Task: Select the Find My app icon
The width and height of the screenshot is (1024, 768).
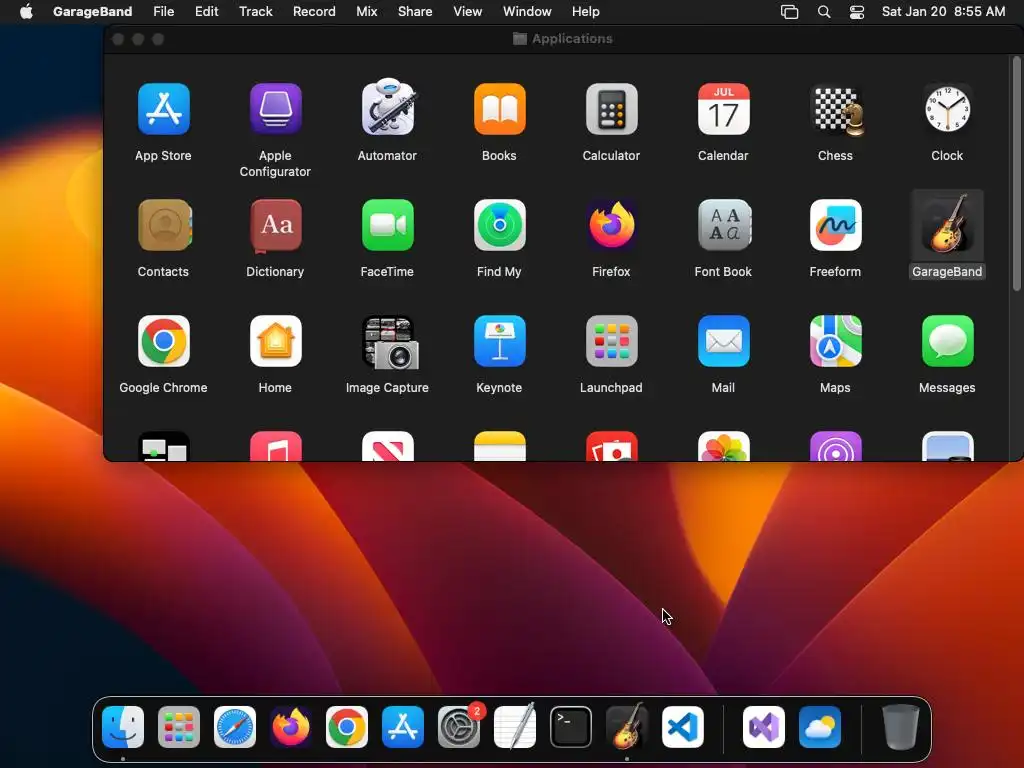Action: click(x=500, y=225)
